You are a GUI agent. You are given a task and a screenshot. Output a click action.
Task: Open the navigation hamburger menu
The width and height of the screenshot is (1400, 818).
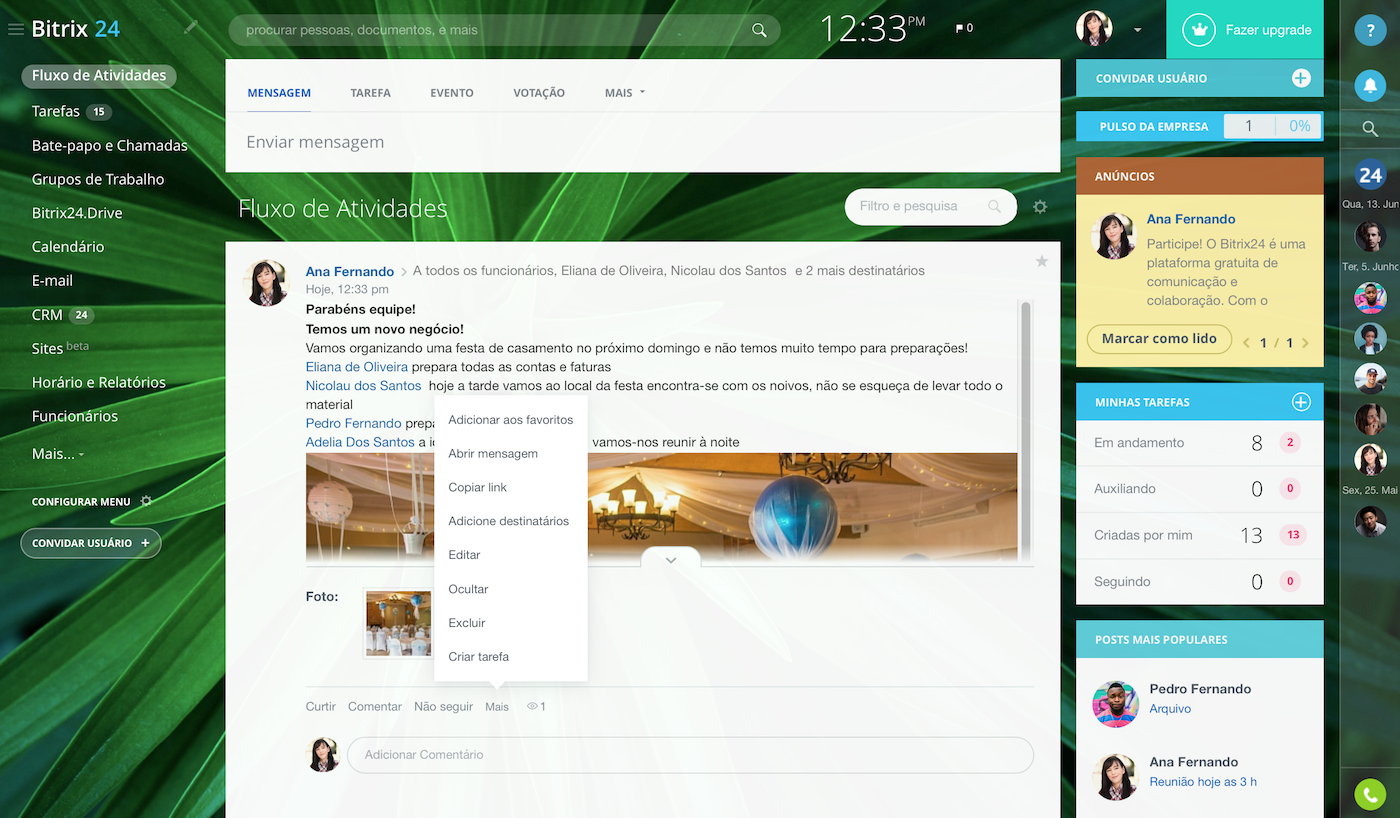pyautogui.click(x=15, y=29)
